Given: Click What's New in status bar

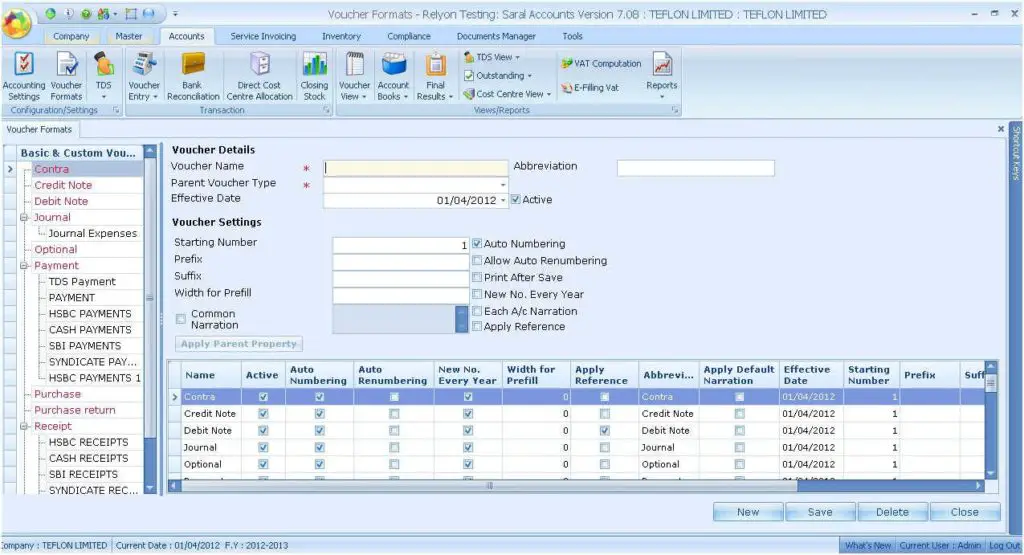Looking at the screenshot, I should click(867, 545).
